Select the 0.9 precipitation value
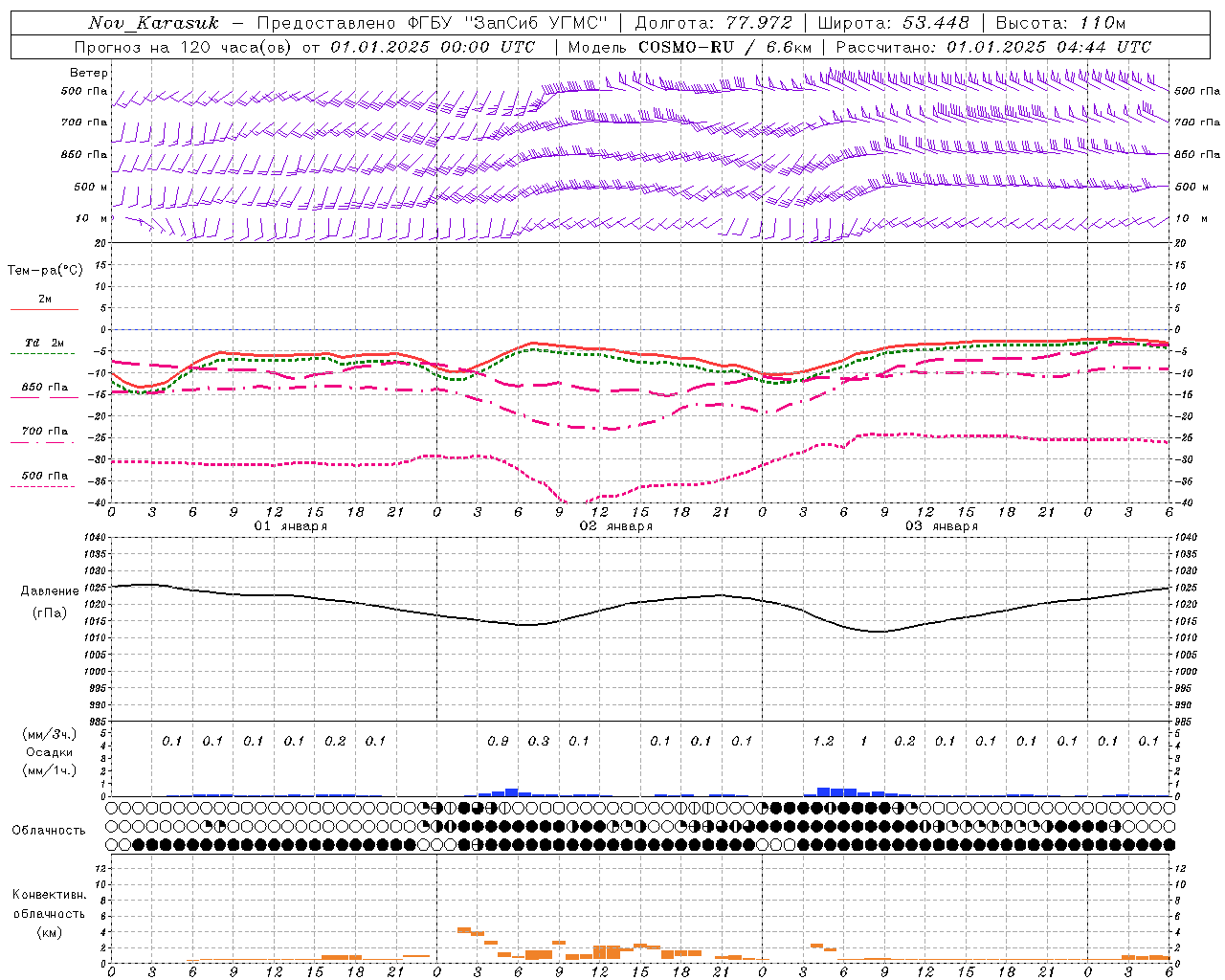 click(x=498, y=741)
